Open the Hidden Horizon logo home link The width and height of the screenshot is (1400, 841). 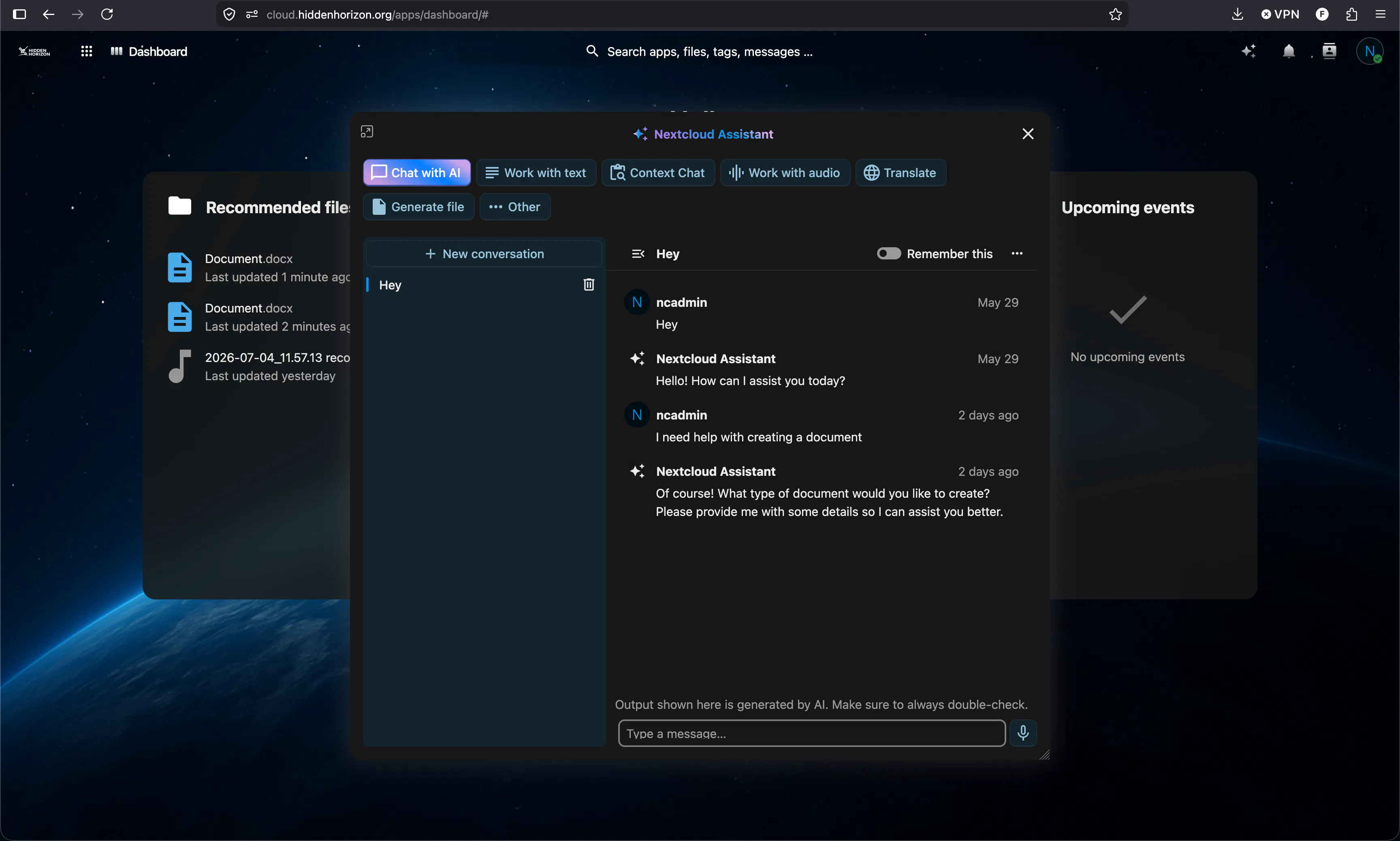tap(34, 51)
